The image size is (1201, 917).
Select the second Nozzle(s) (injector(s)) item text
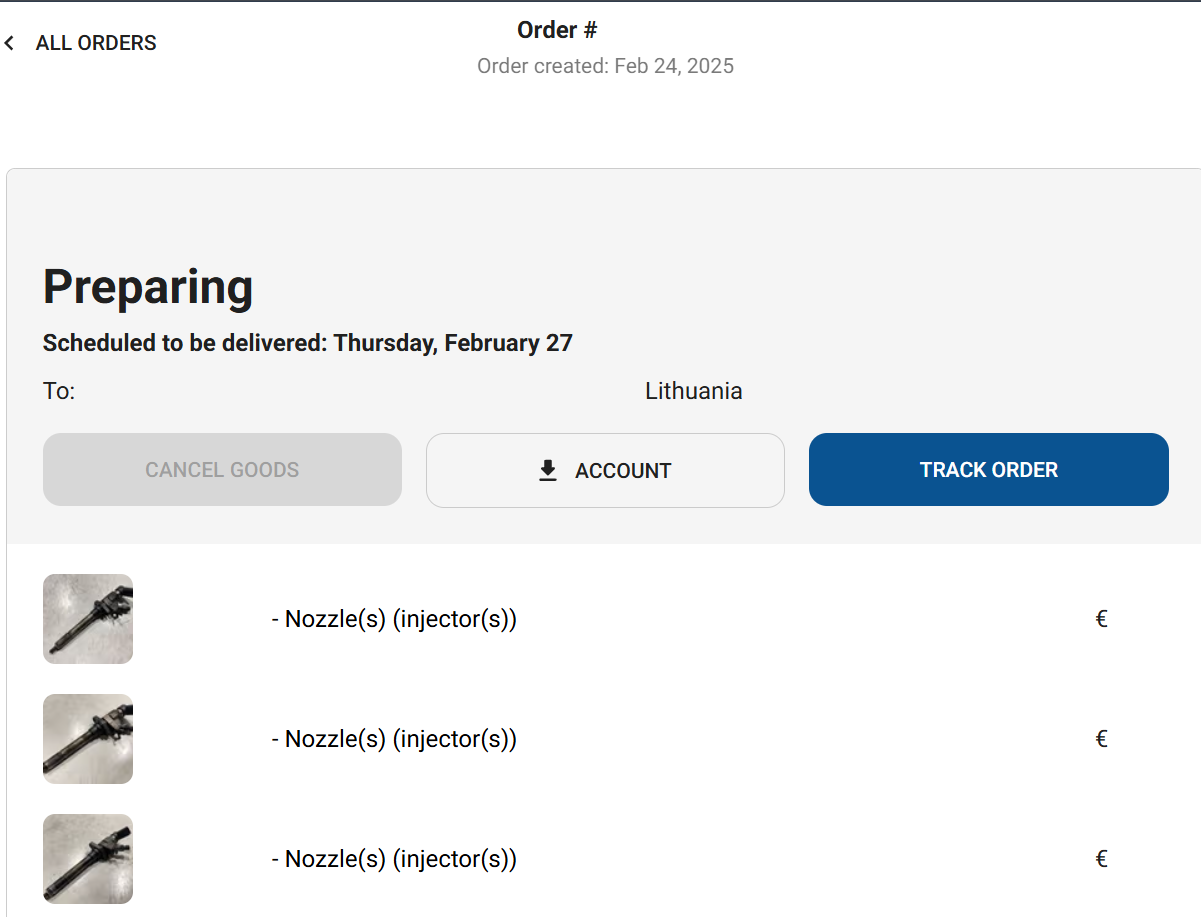click(x=394, y=739)
